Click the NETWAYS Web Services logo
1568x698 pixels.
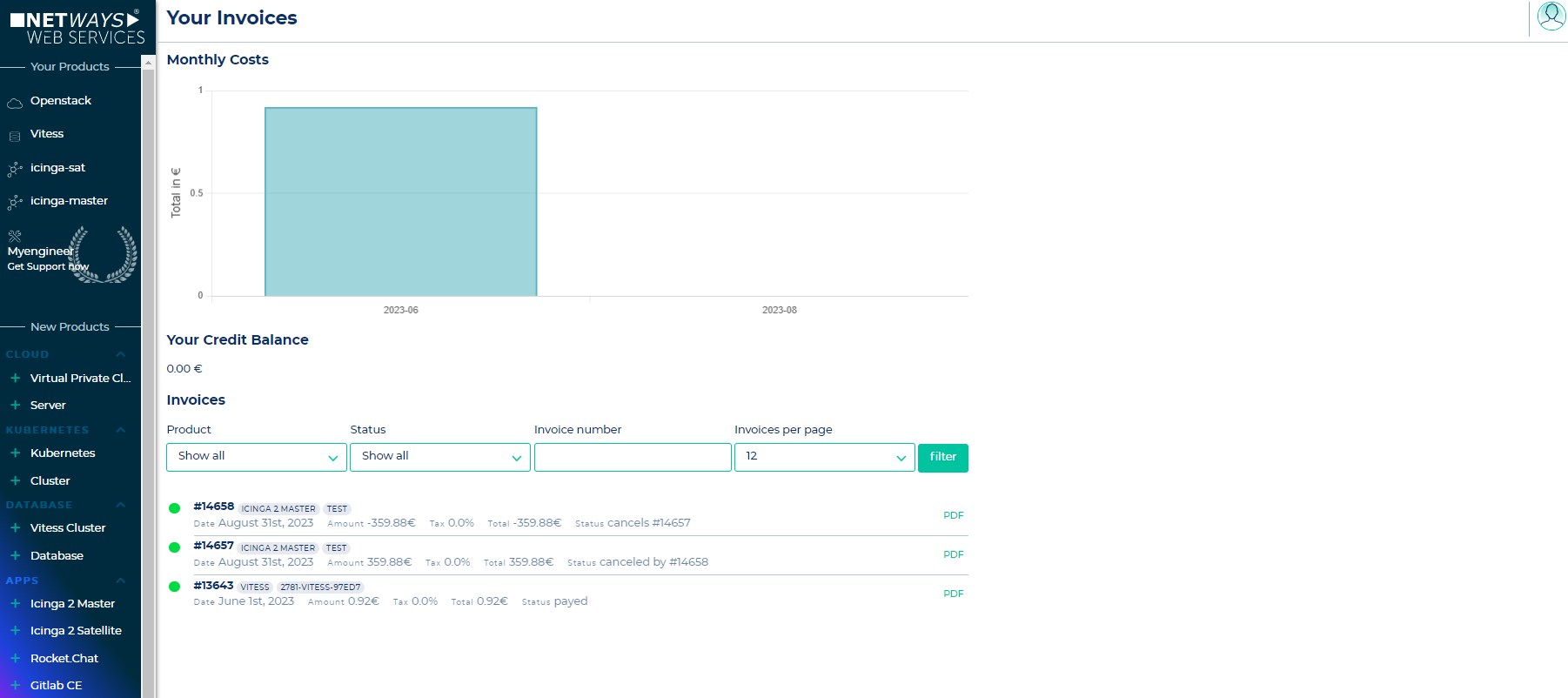[77, 27]
